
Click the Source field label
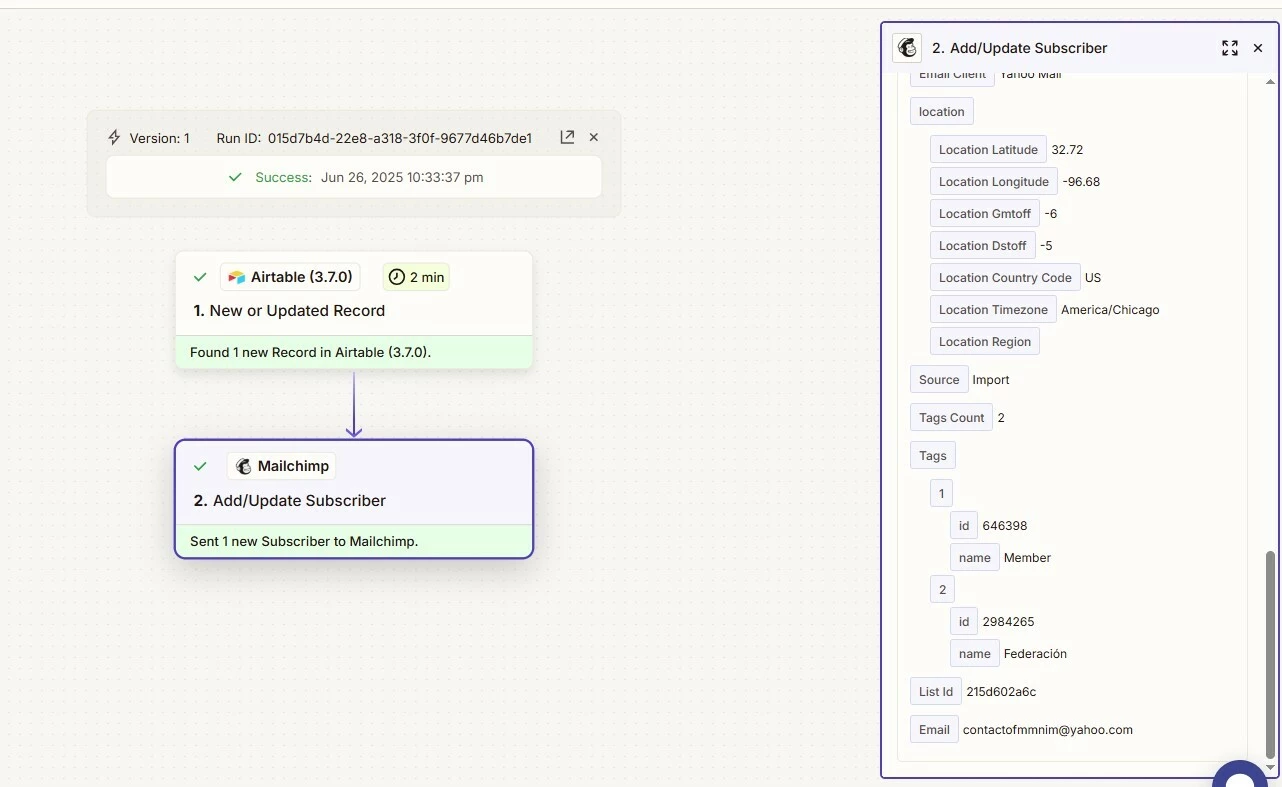(939, 379)
